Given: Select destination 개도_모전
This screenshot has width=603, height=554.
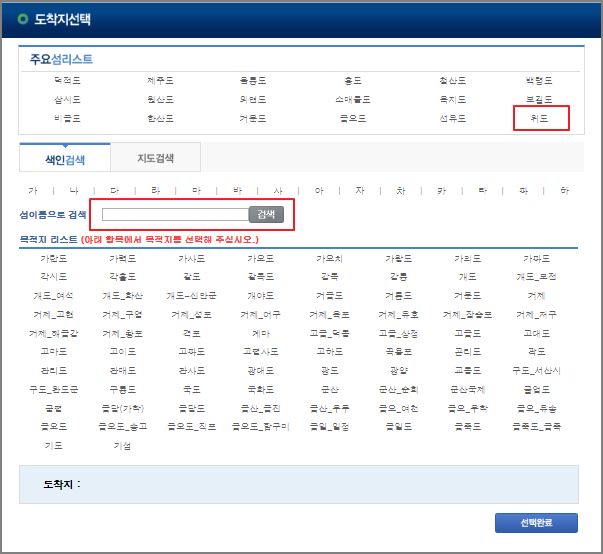Looking at the screenshot, I should pos(536,277).
